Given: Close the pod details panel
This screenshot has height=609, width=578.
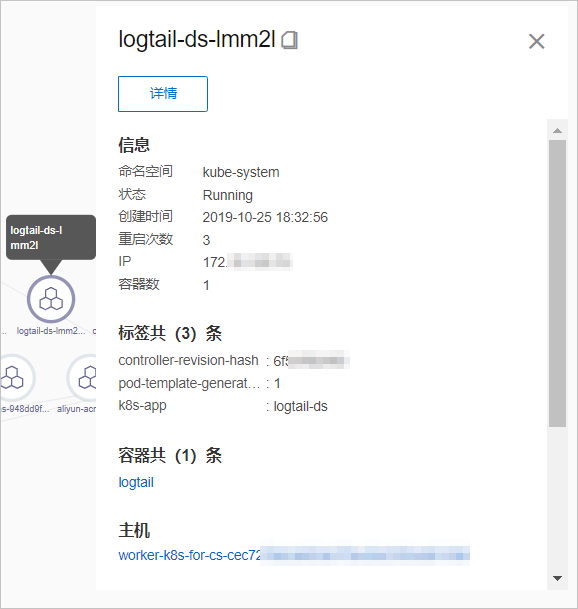Looking at the screenshot, I should coord(536,41).
